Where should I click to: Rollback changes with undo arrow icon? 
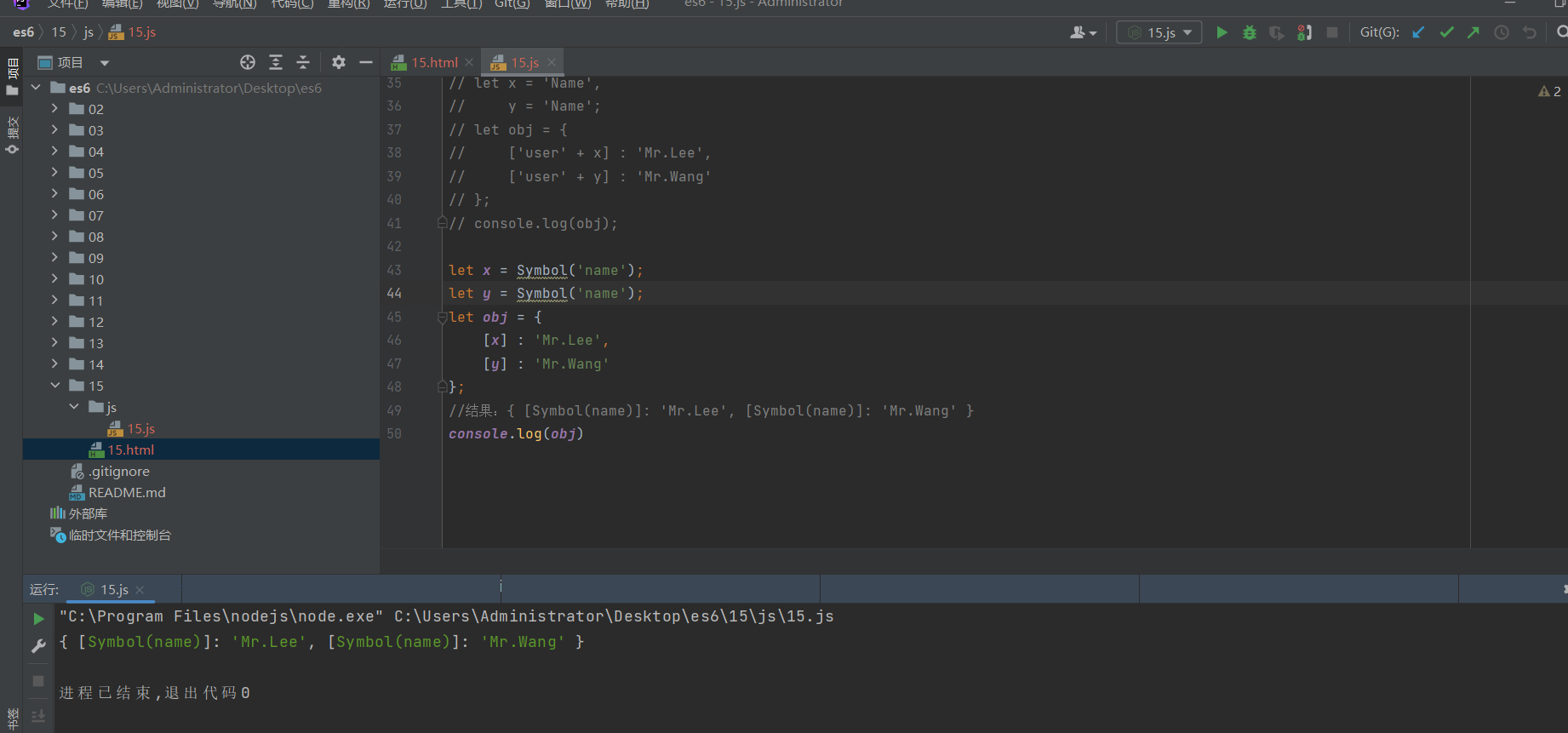pos(1530,32)
